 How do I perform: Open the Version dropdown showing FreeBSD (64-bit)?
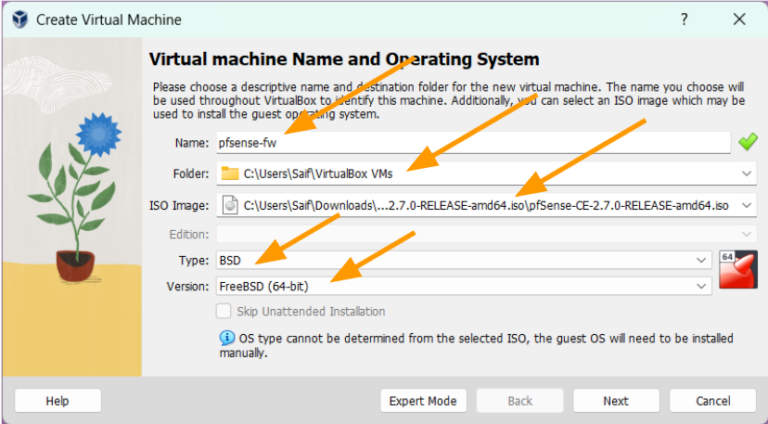(701, 286)
